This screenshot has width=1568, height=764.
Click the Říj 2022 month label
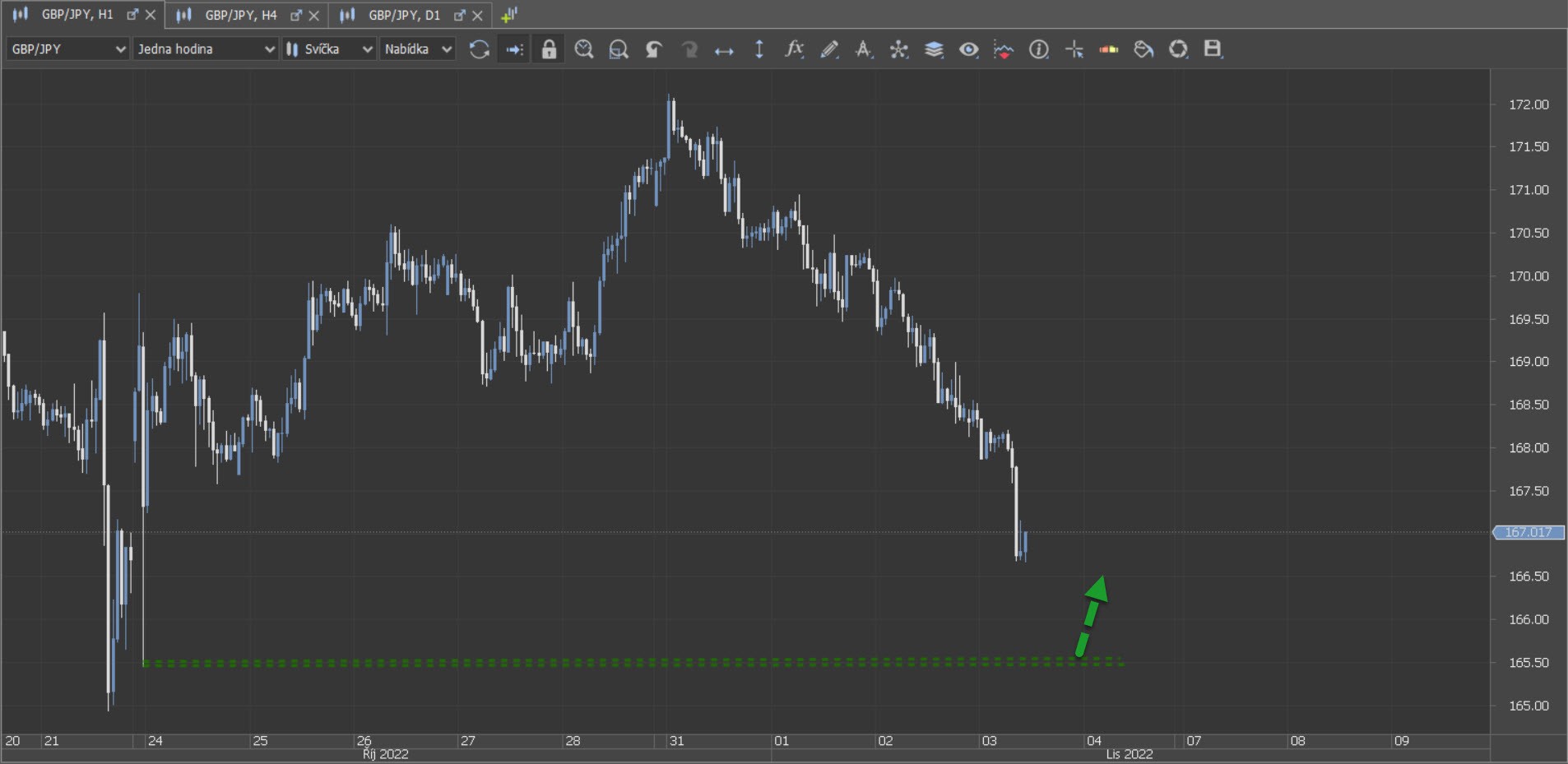385,754
